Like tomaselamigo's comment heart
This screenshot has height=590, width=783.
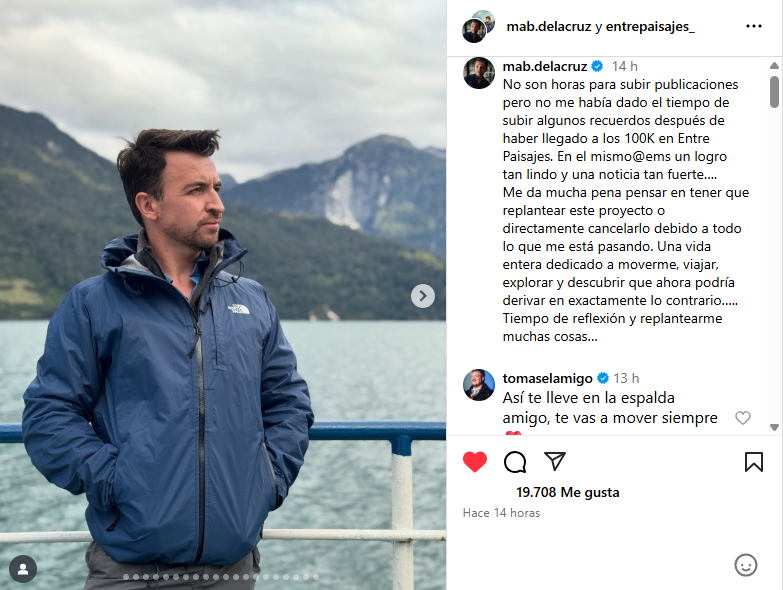[743, 418]
